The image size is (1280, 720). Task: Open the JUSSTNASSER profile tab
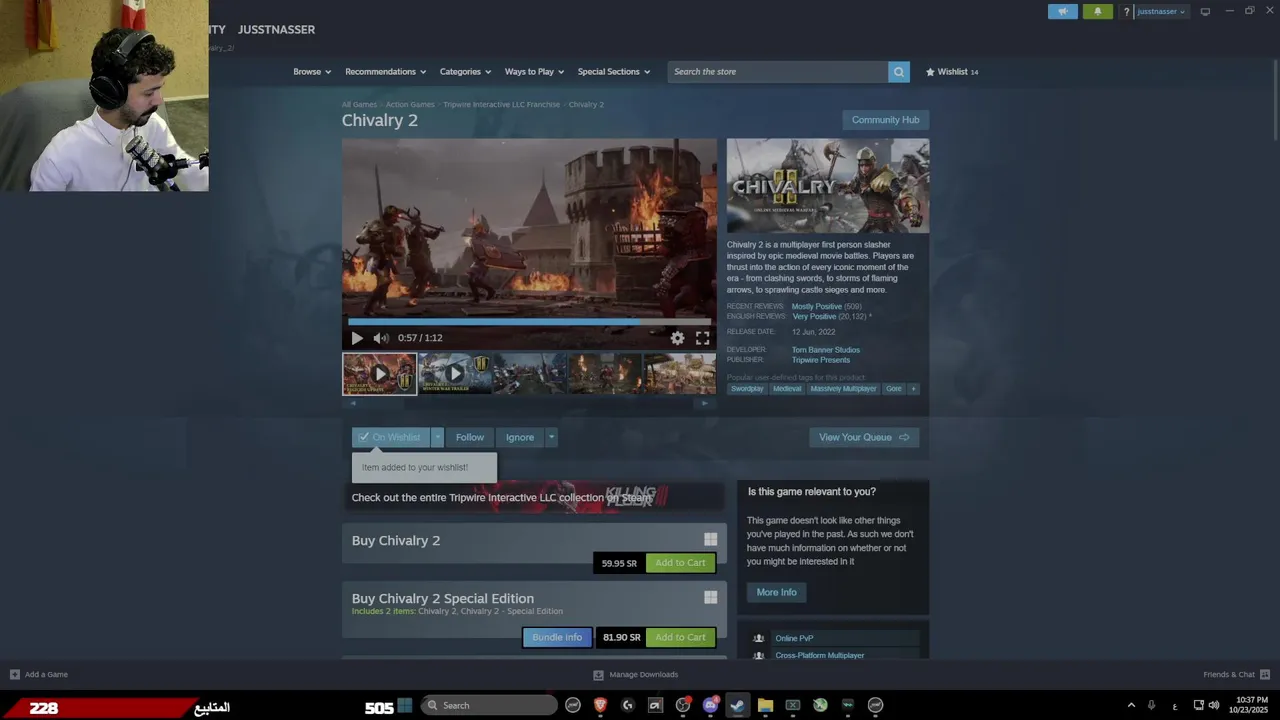(276, 30)
